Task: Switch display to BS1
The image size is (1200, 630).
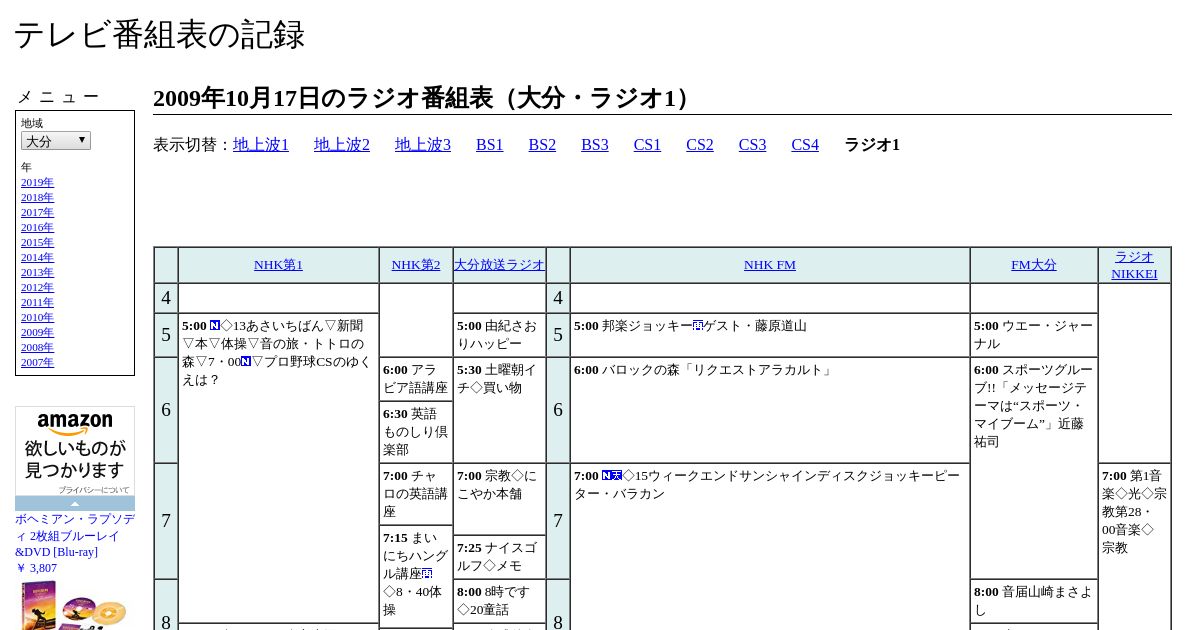Action: click(490, 145)
